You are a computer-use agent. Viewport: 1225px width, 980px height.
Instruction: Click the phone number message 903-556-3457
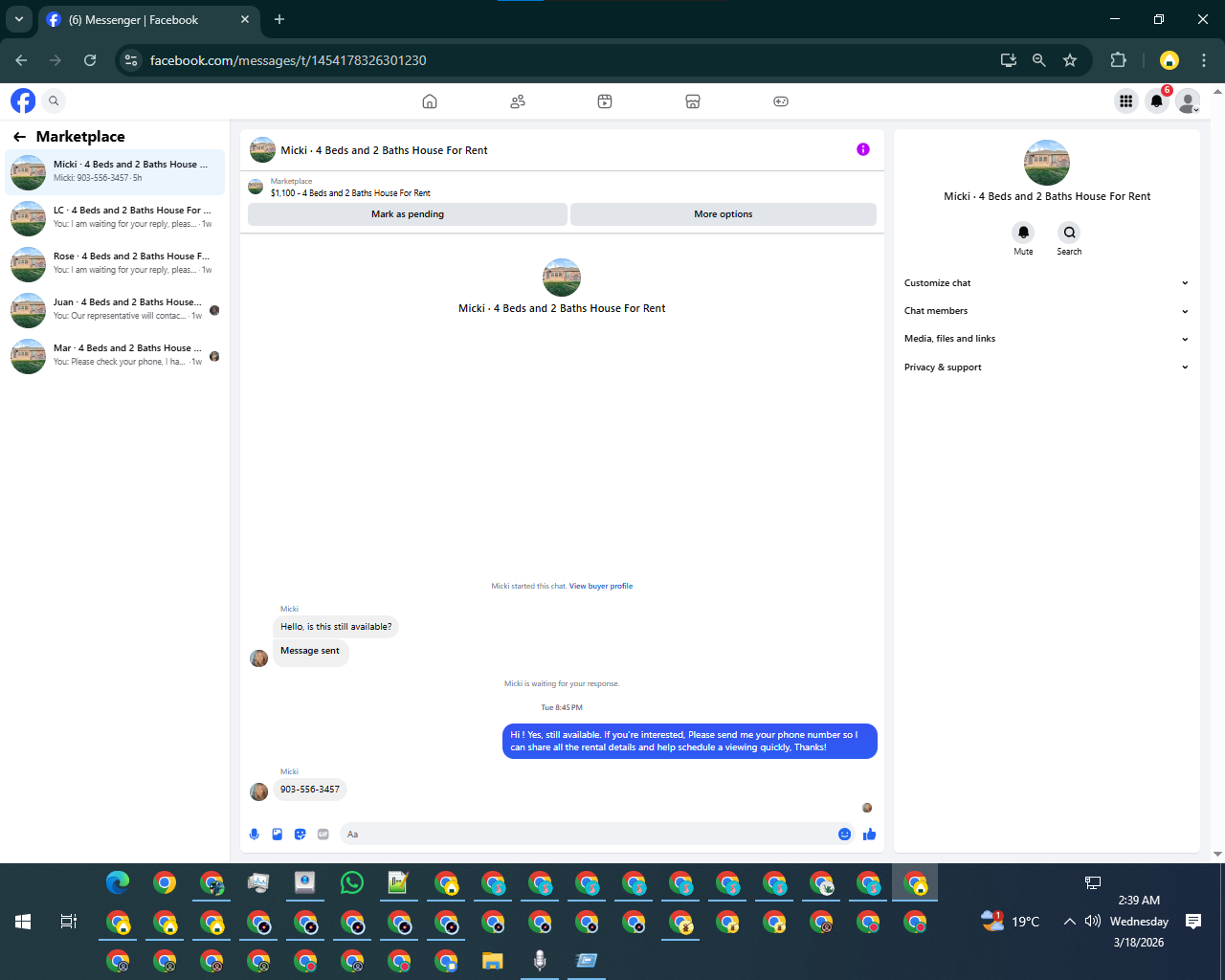coord(310,790)
